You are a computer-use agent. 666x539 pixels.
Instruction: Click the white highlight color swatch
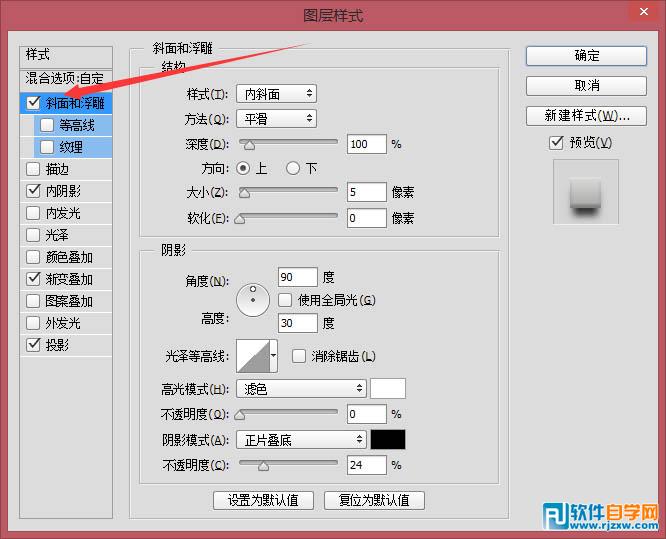click(388, 388)
